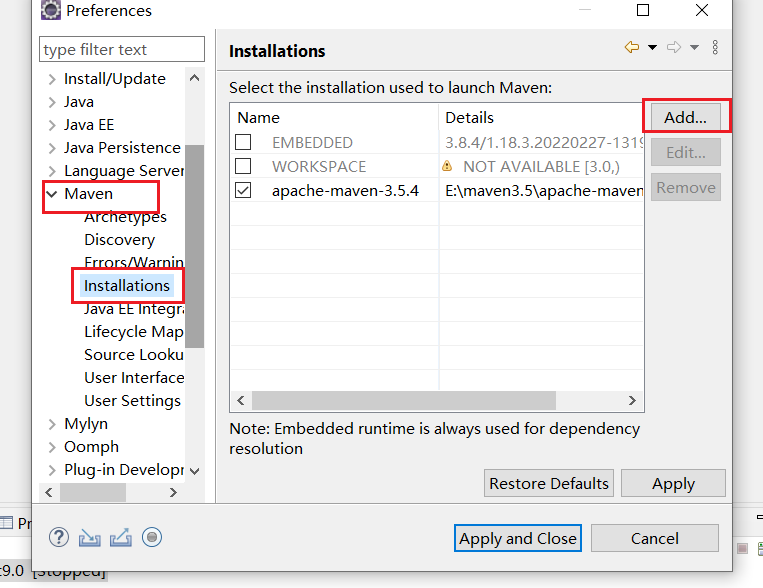
Task: Click the yellow back navigation arrow
Action: (632, 48)
